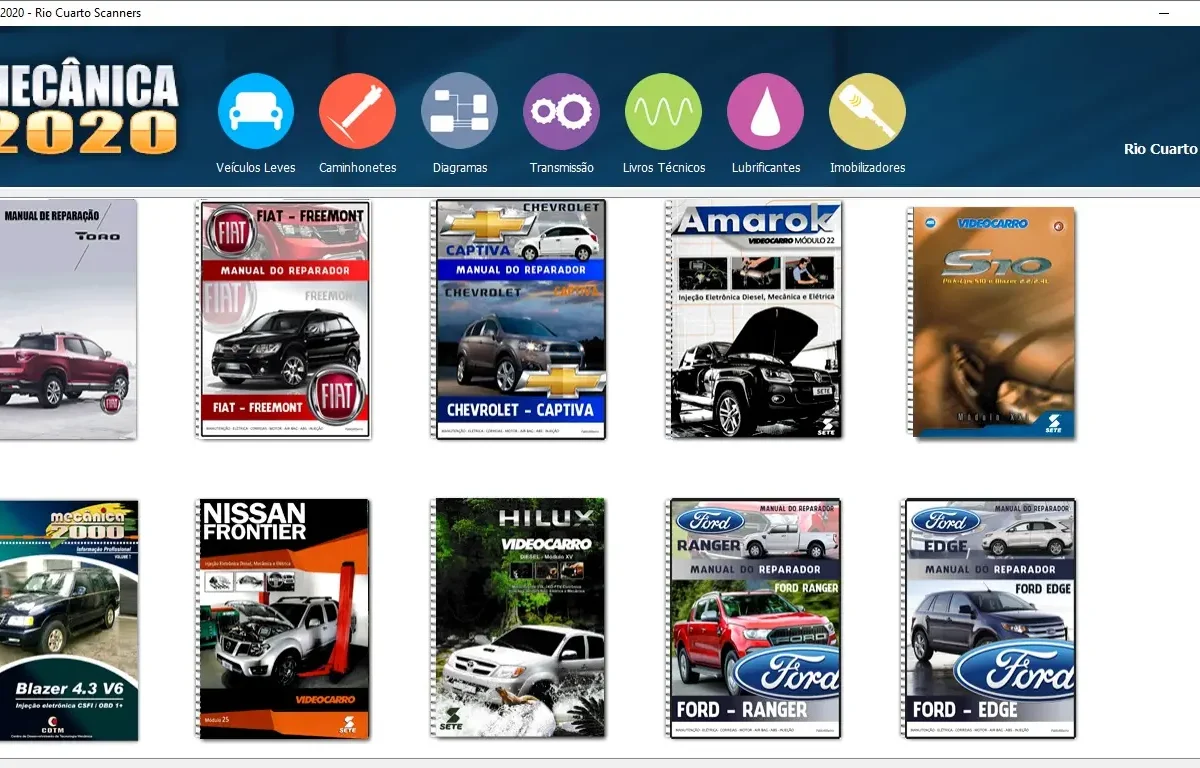Click the Rio Cuarto label

tap(1160, 148)
